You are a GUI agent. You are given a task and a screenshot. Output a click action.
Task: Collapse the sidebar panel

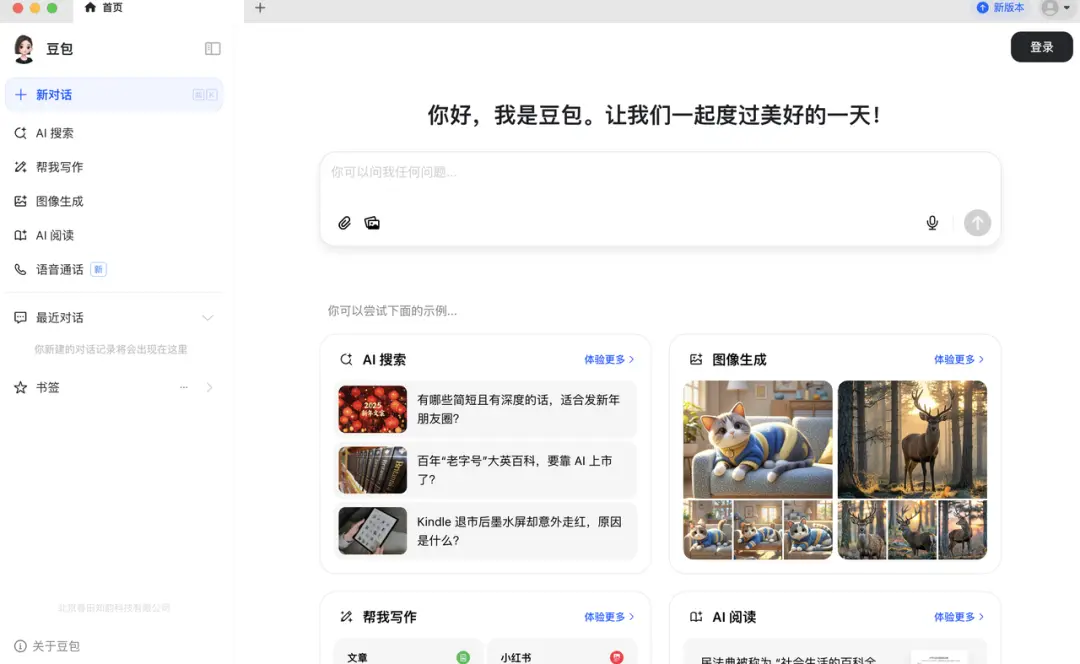212,47
